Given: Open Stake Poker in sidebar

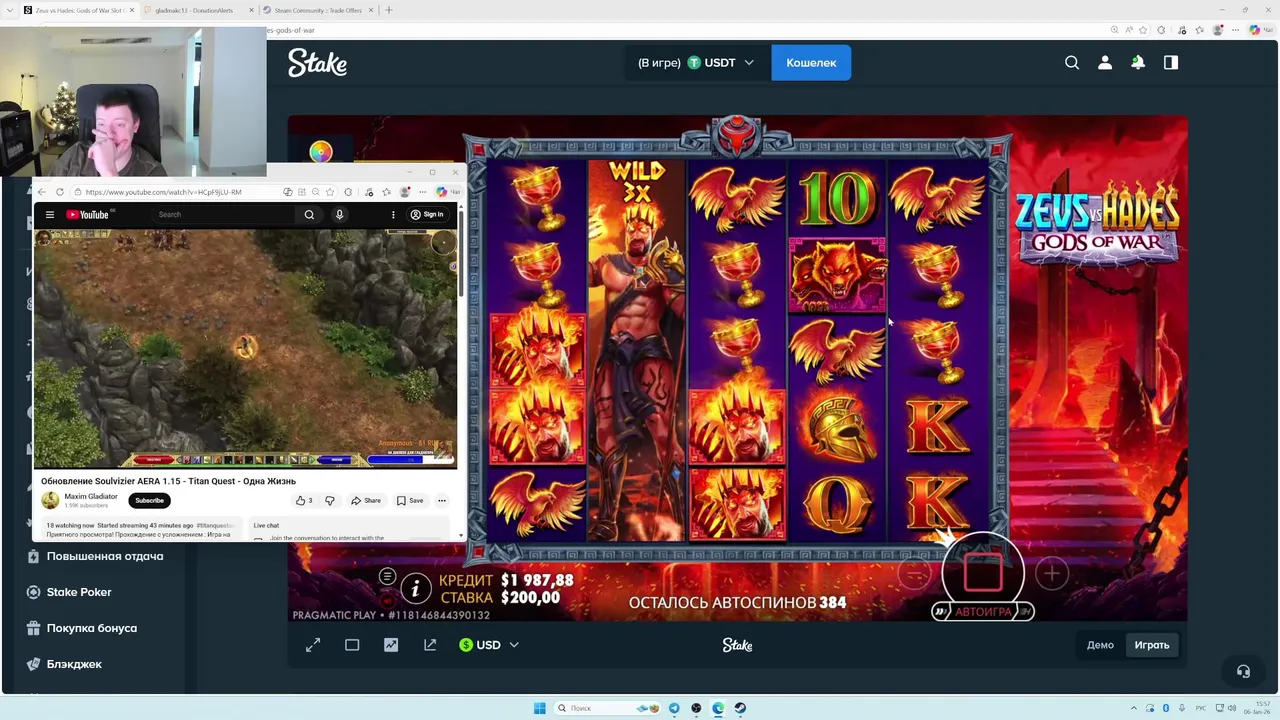Looking at the screenshot, I should coord(78,592).
